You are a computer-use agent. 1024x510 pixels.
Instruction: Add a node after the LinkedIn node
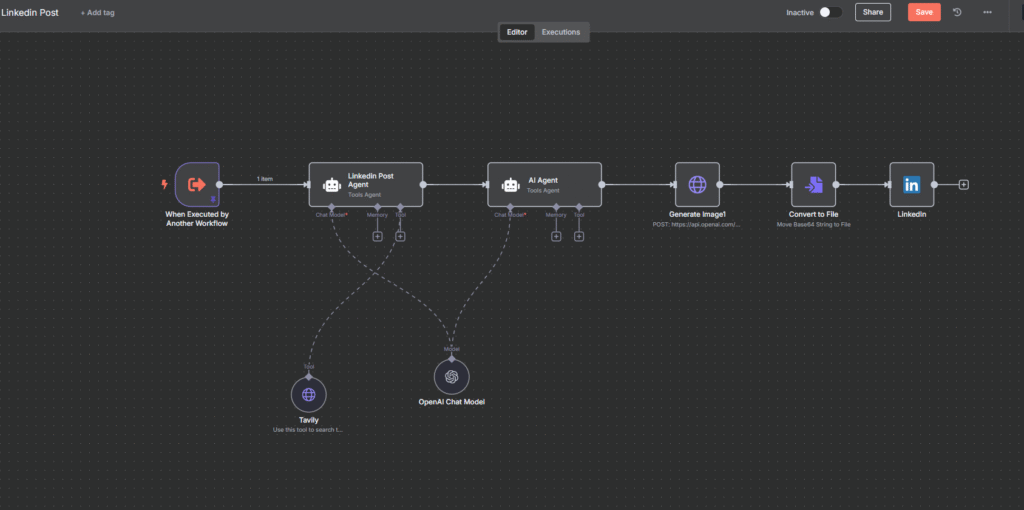coord(963,184)
